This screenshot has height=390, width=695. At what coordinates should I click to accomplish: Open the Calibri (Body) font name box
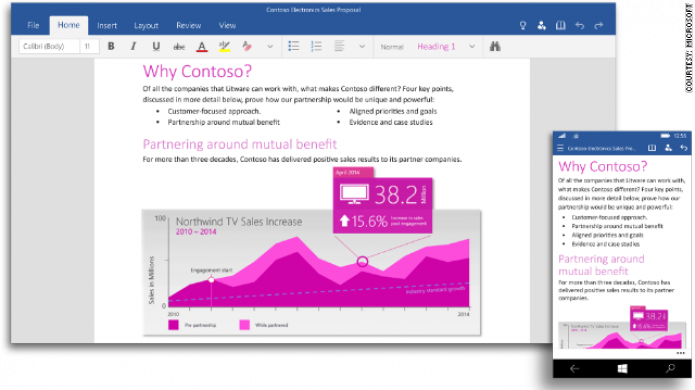[x=49, y=46]
